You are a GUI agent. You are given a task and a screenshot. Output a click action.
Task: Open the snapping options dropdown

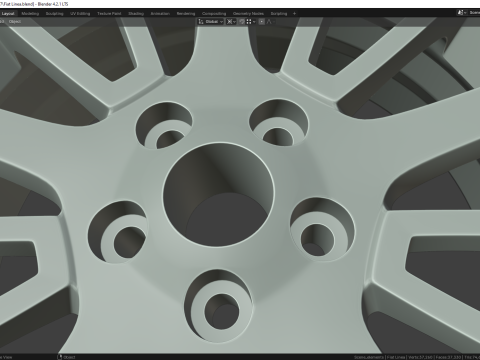[x=251, y=22]
